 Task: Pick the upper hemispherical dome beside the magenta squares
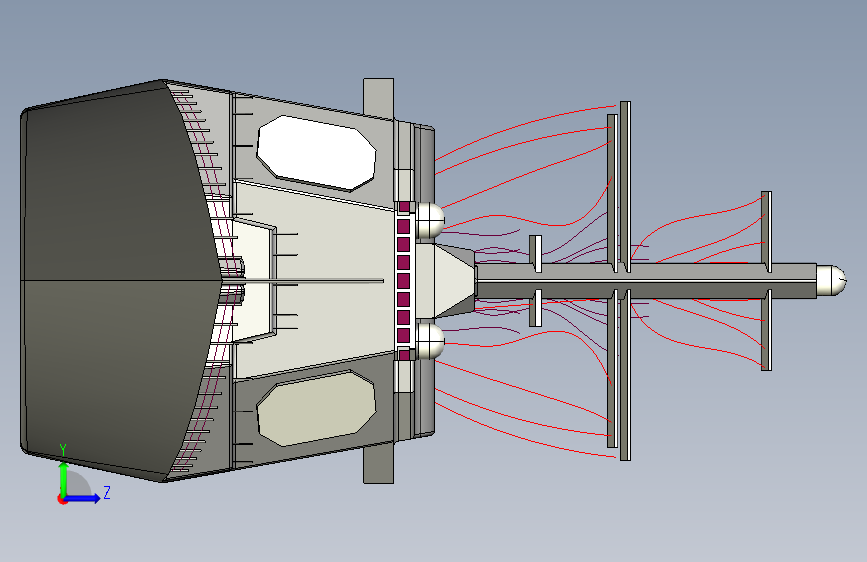pyautogui.click(x=430, y=220)
